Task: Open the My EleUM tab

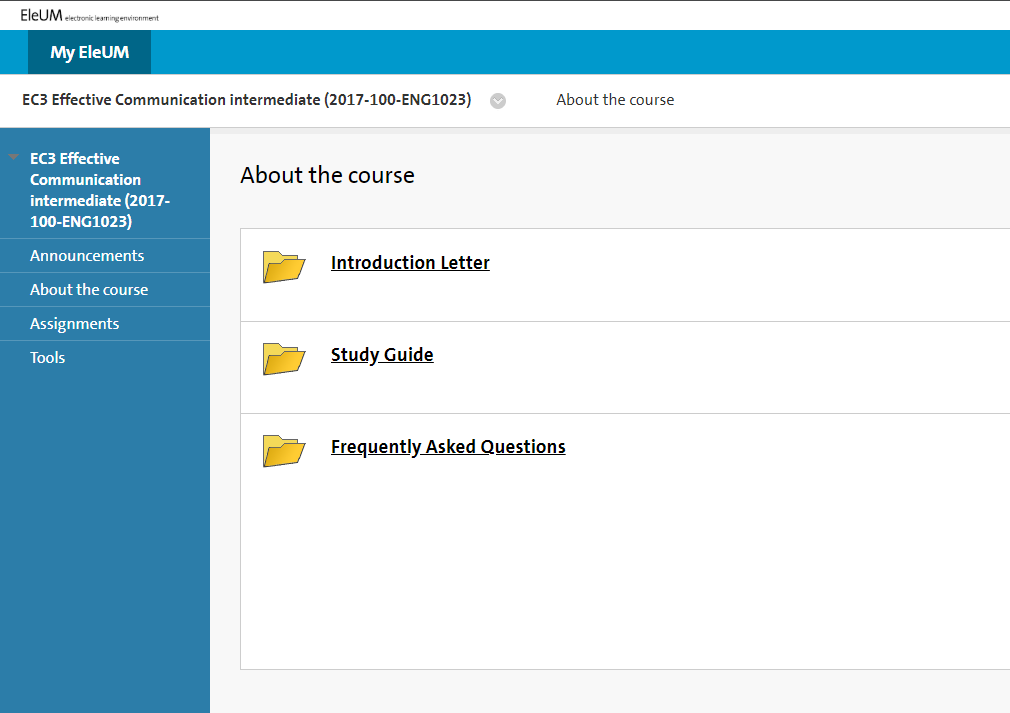Action: point(90,52)
